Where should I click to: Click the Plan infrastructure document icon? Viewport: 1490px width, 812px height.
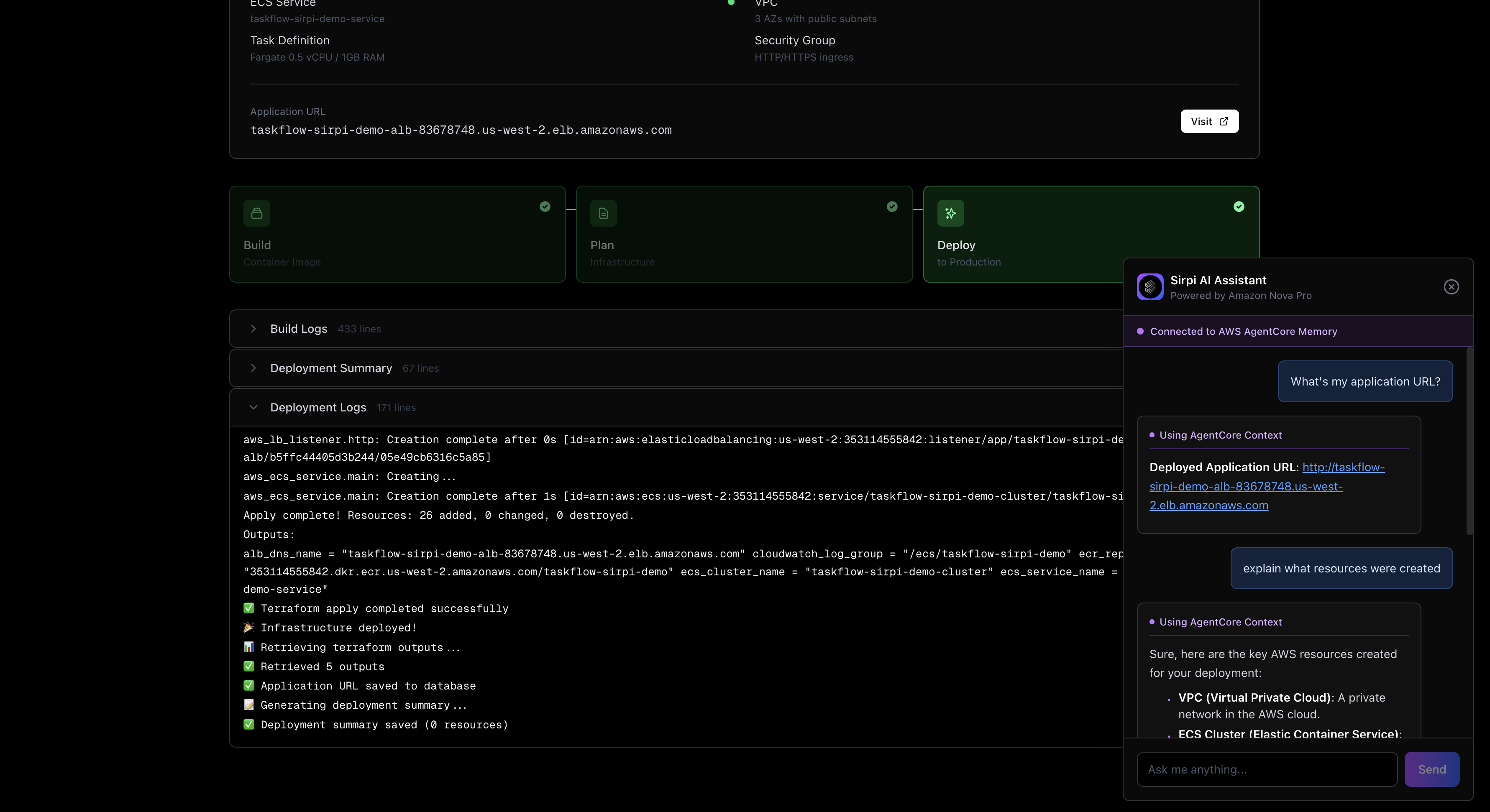pyautogui.click(x=603, y=213)
